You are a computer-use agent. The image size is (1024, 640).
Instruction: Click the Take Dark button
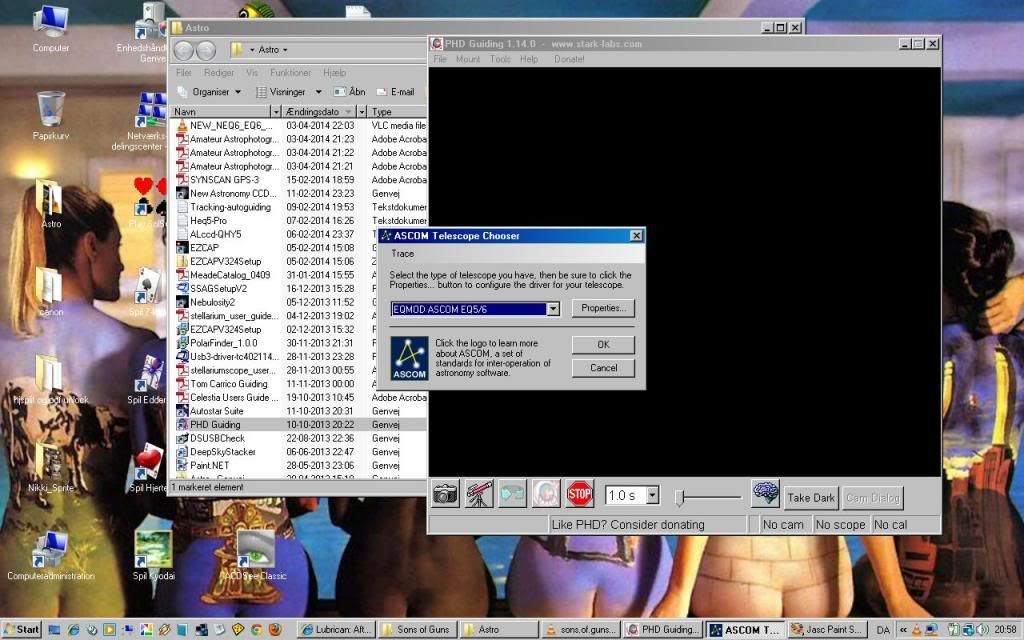811,498
